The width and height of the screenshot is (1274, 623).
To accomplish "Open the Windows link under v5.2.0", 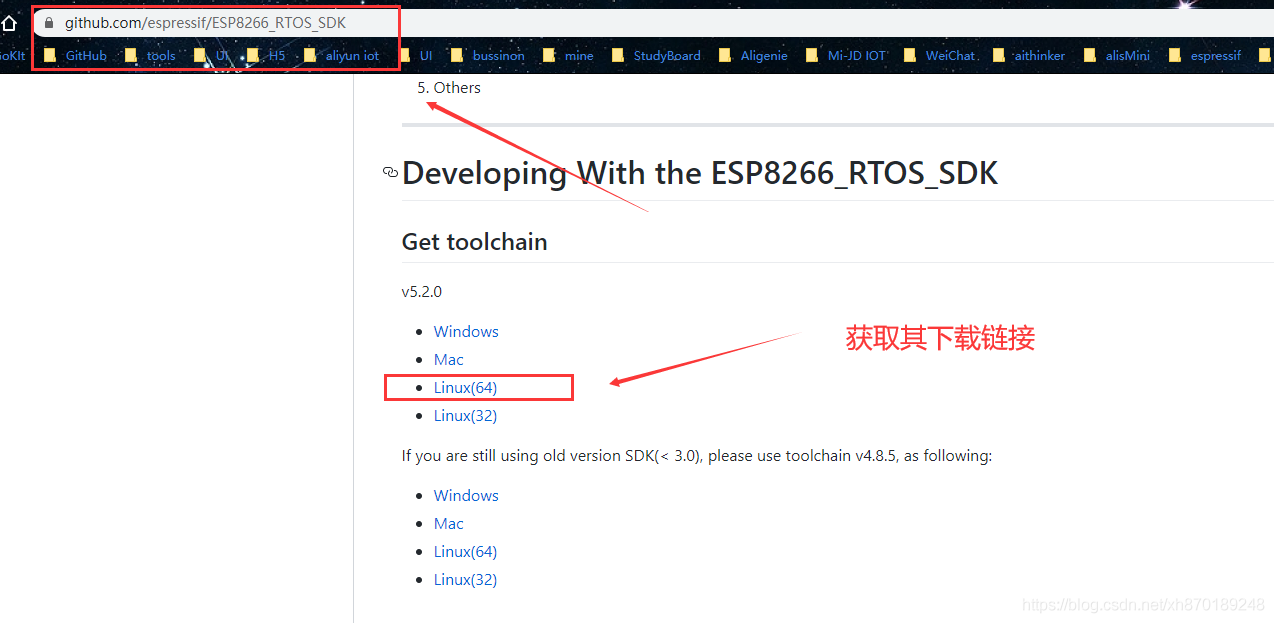I will [x=466, y=332].
